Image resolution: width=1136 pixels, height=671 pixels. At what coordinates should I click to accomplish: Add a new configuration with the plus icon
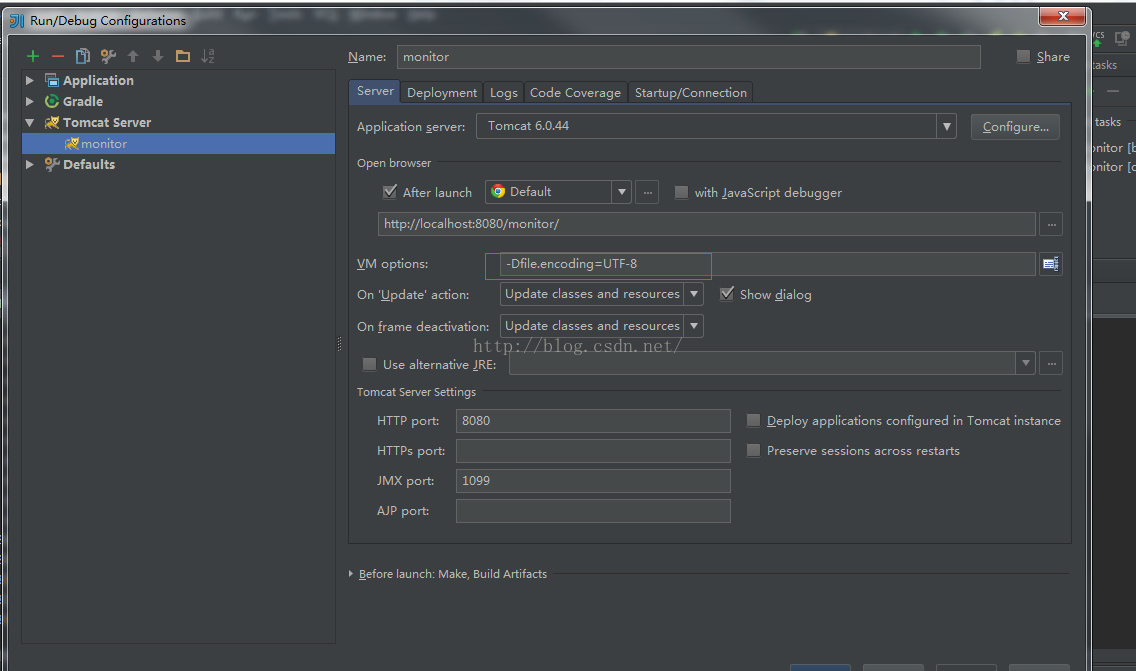(x=33, y=57)
